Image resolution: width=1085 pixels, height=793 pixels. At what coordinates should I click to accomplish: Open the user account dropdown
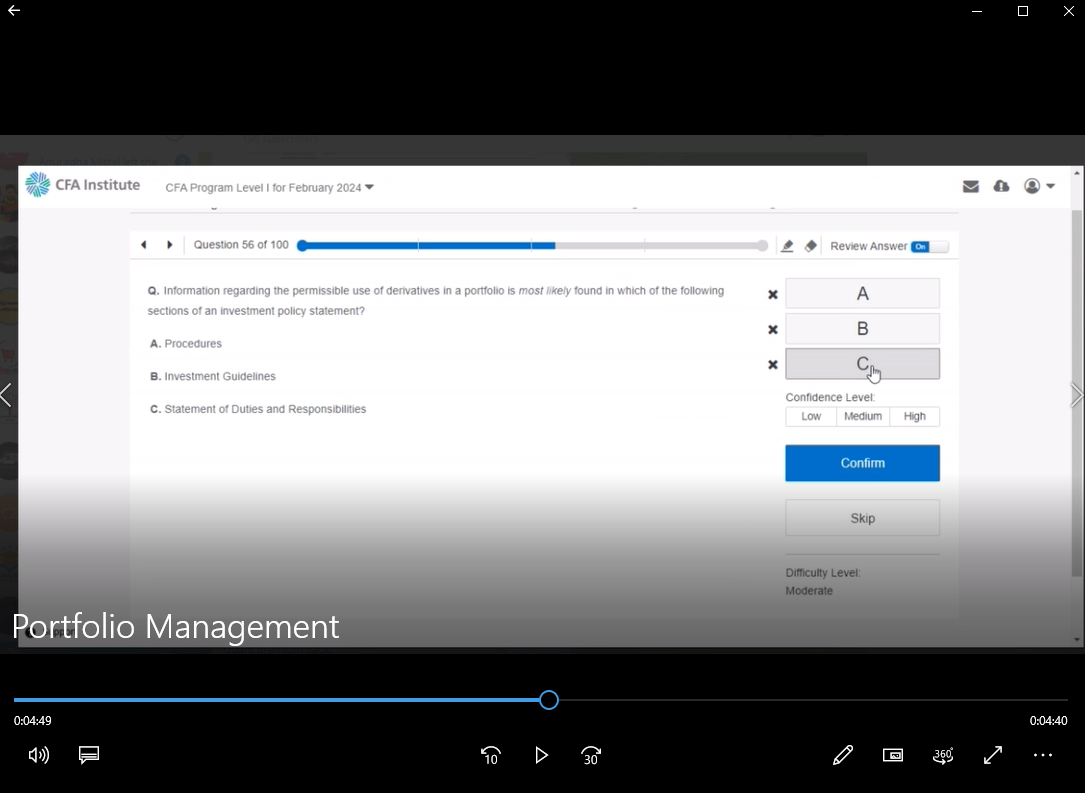[x=1039, y=186]
